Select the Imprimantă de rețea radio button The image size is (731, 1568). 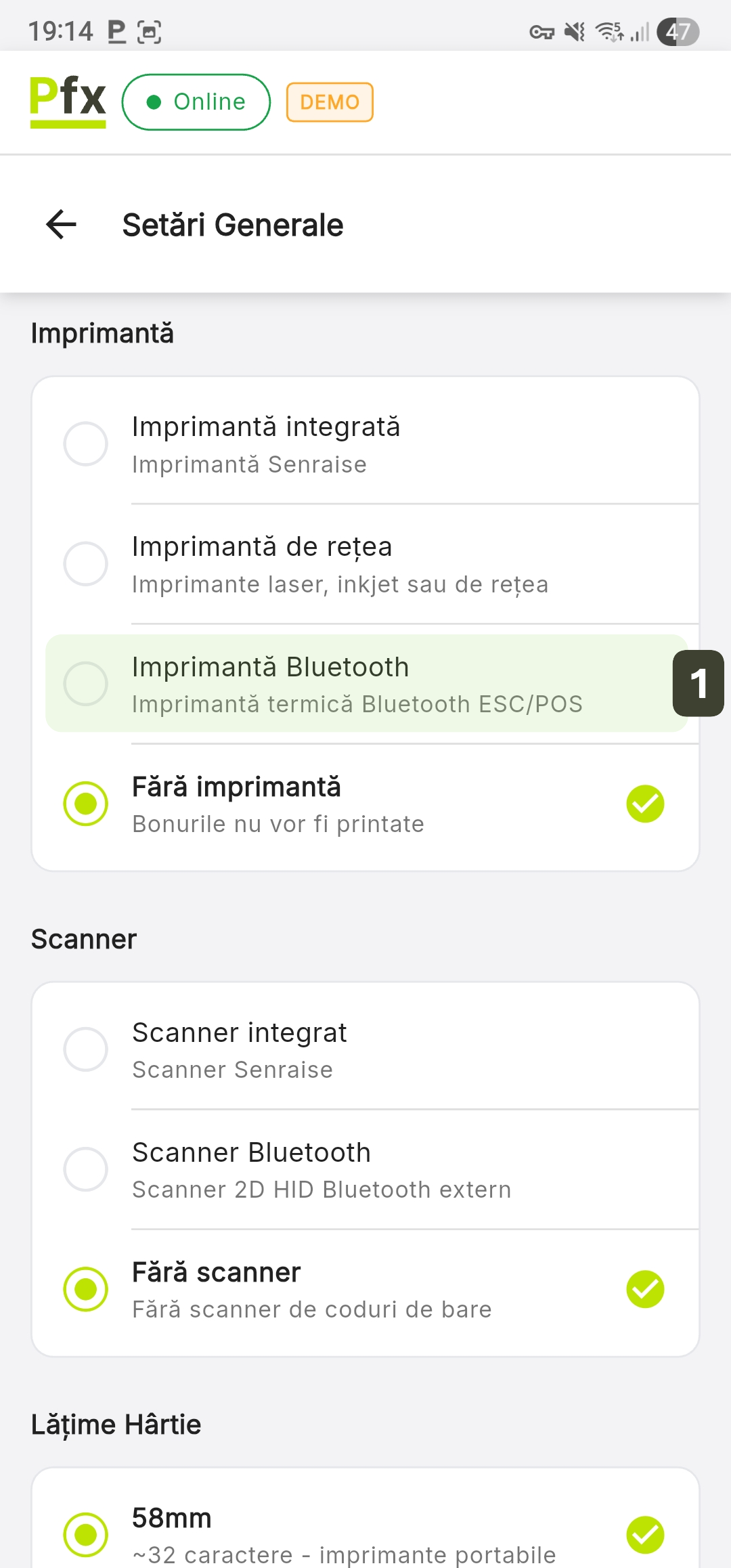tap(86, 563)
